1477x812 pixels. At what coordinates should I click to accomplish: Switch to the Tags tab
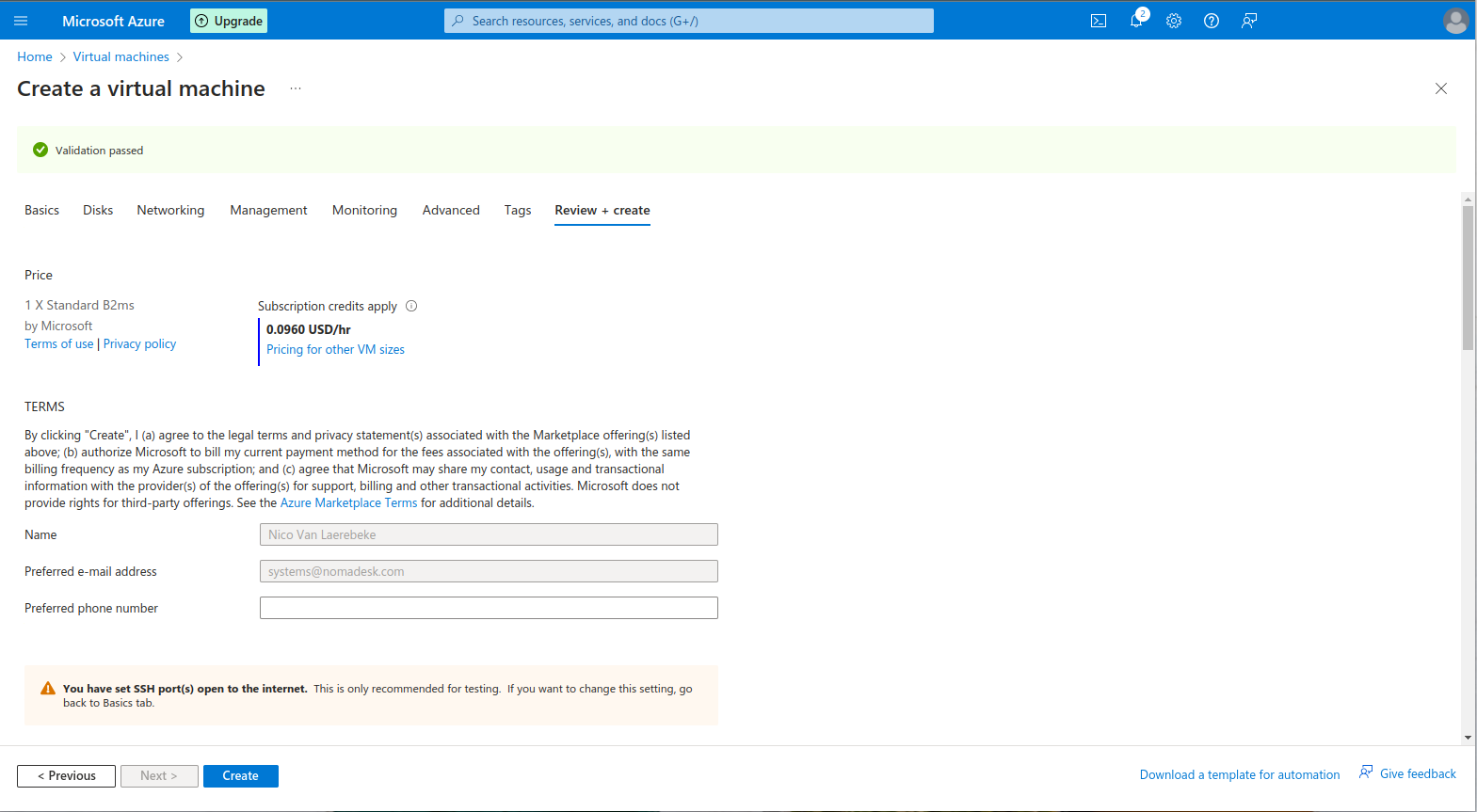pos(518,210)
